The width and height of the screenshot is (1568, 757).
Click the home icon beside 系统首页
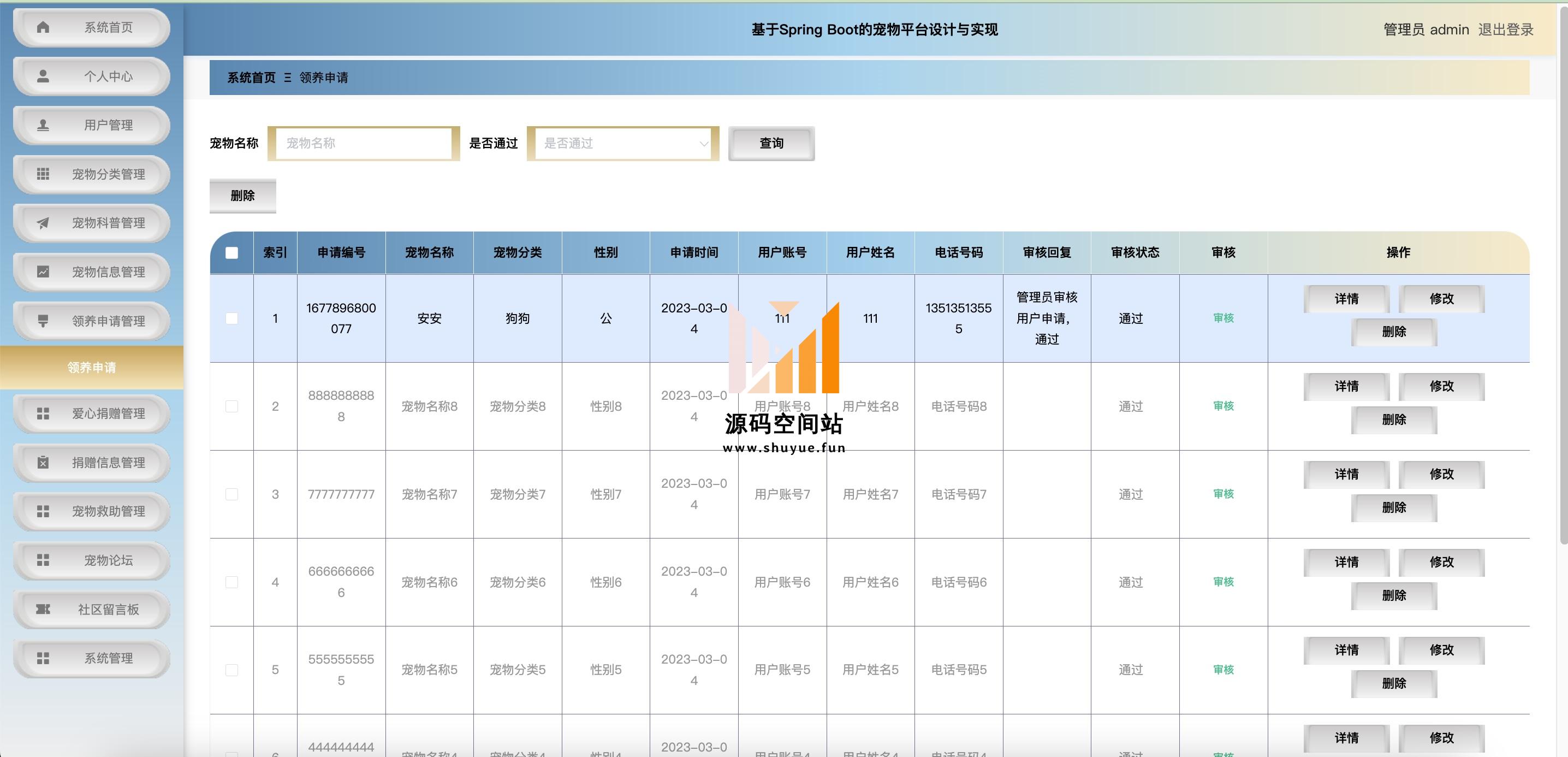(43, 27)
